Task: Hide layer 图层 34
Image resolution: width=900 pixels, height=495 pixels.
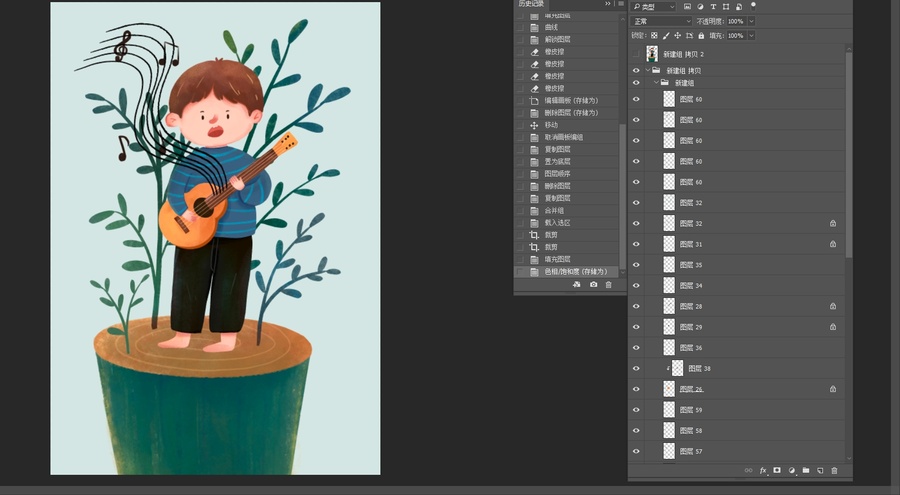Action: point(636,285)
